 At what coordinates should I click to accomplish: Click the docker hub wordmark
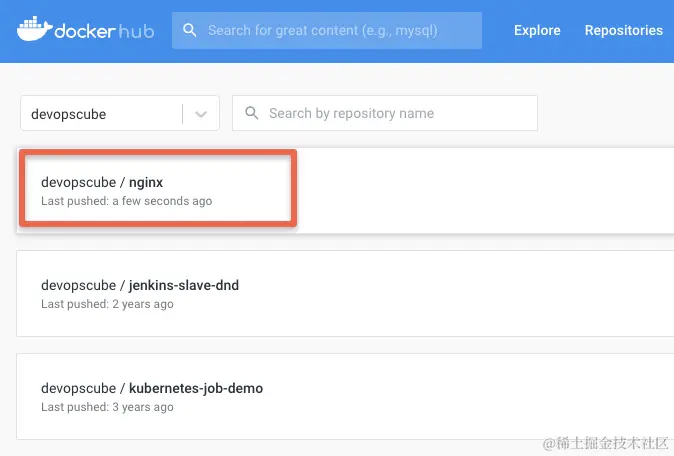point(104,31)
